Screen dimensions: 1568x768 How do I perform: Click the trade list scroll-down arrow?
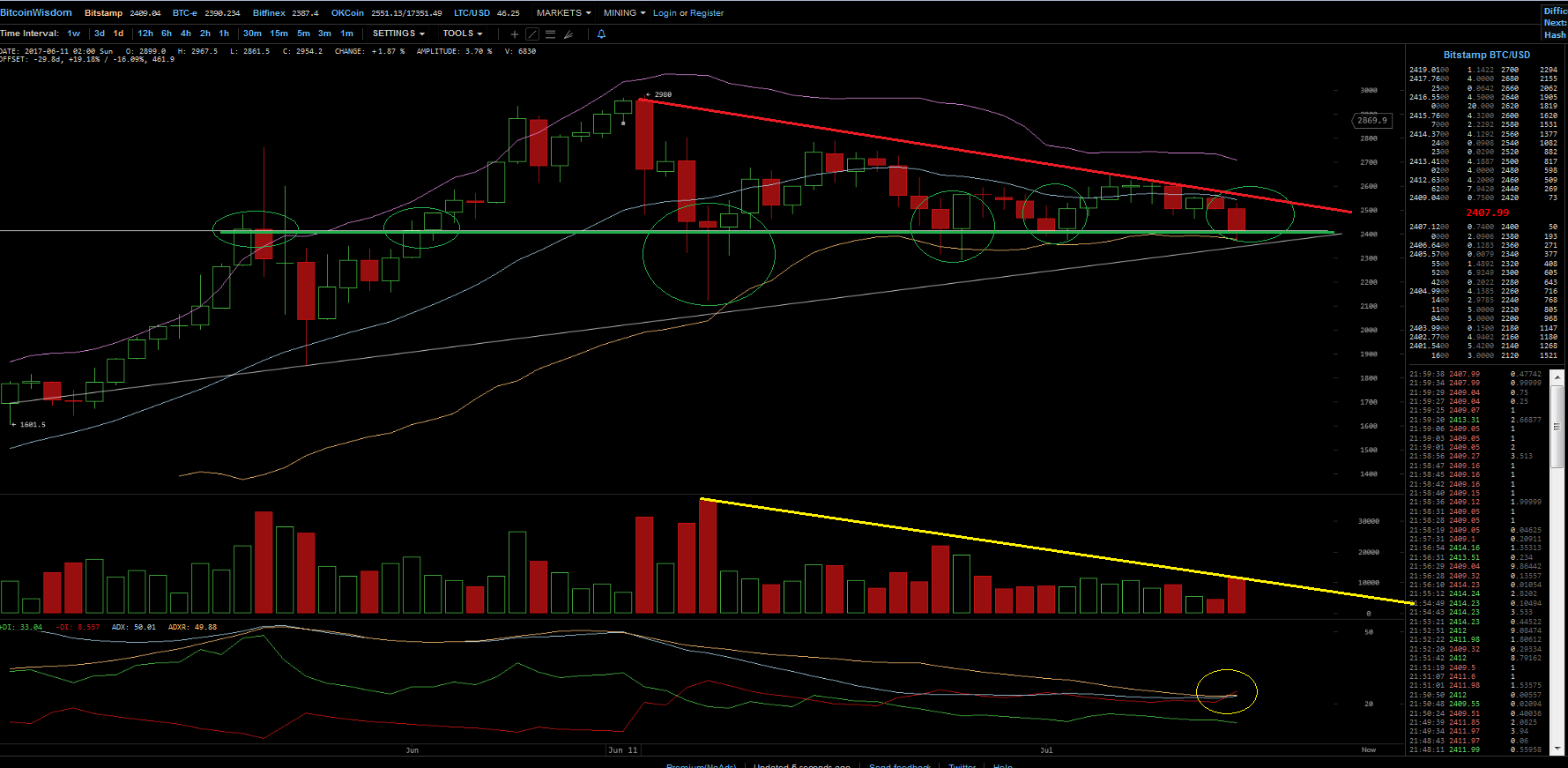coord(1557,749)
